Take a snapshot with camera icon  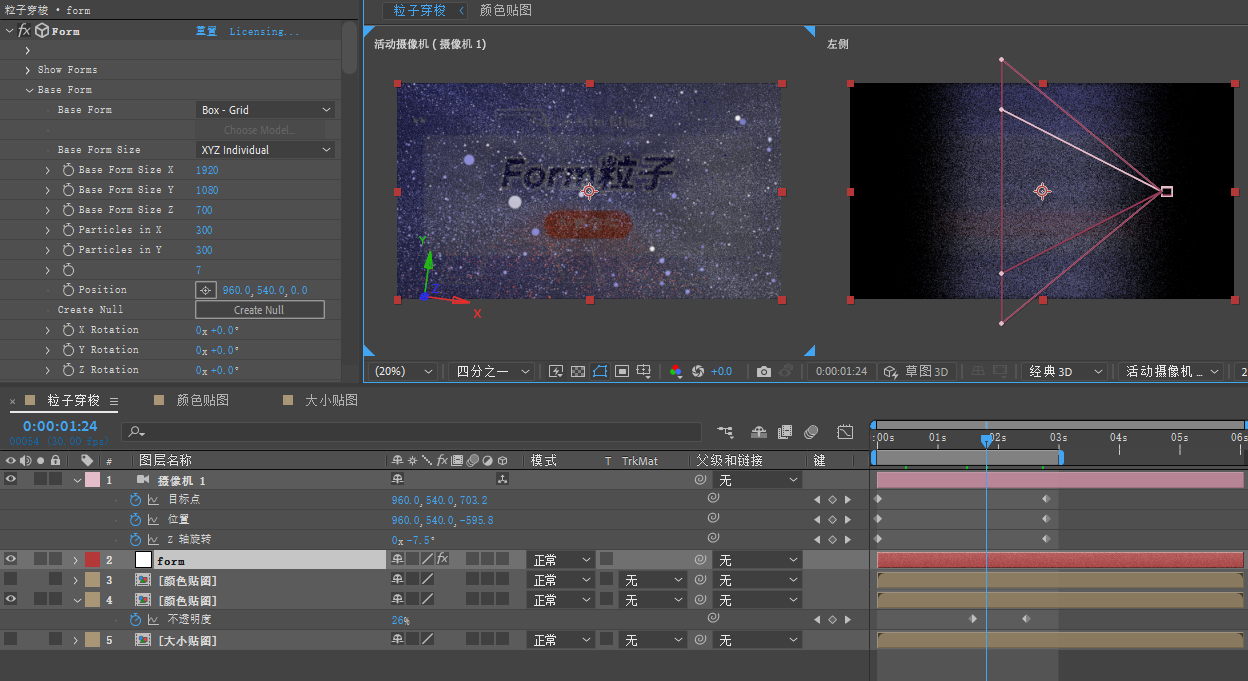coord(764,371)
